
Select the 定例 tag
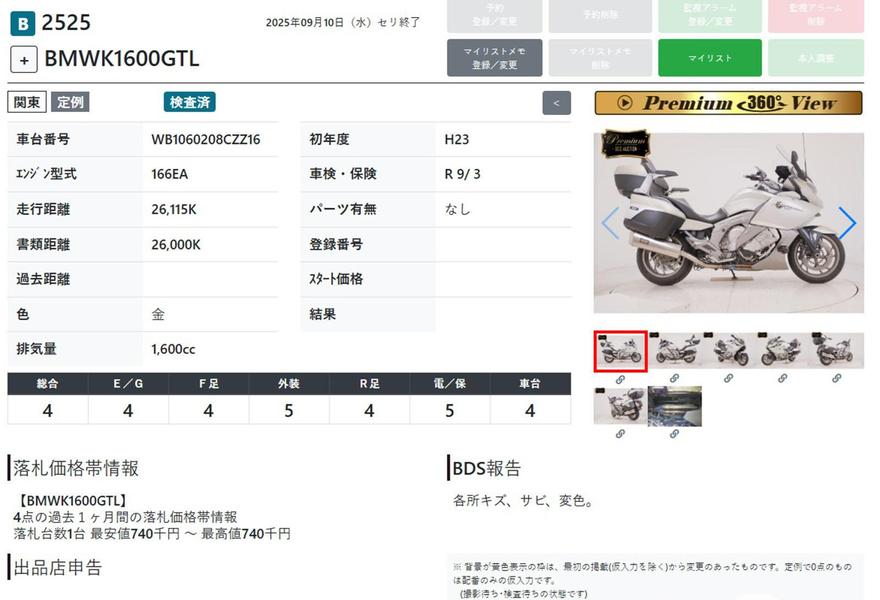point(70,102)
